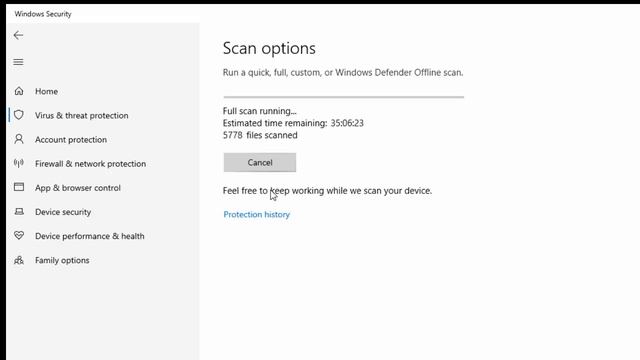640x360 pixels.
Task: Click the 'Full scan running...' status text
Action: click(x=260, y=111)
